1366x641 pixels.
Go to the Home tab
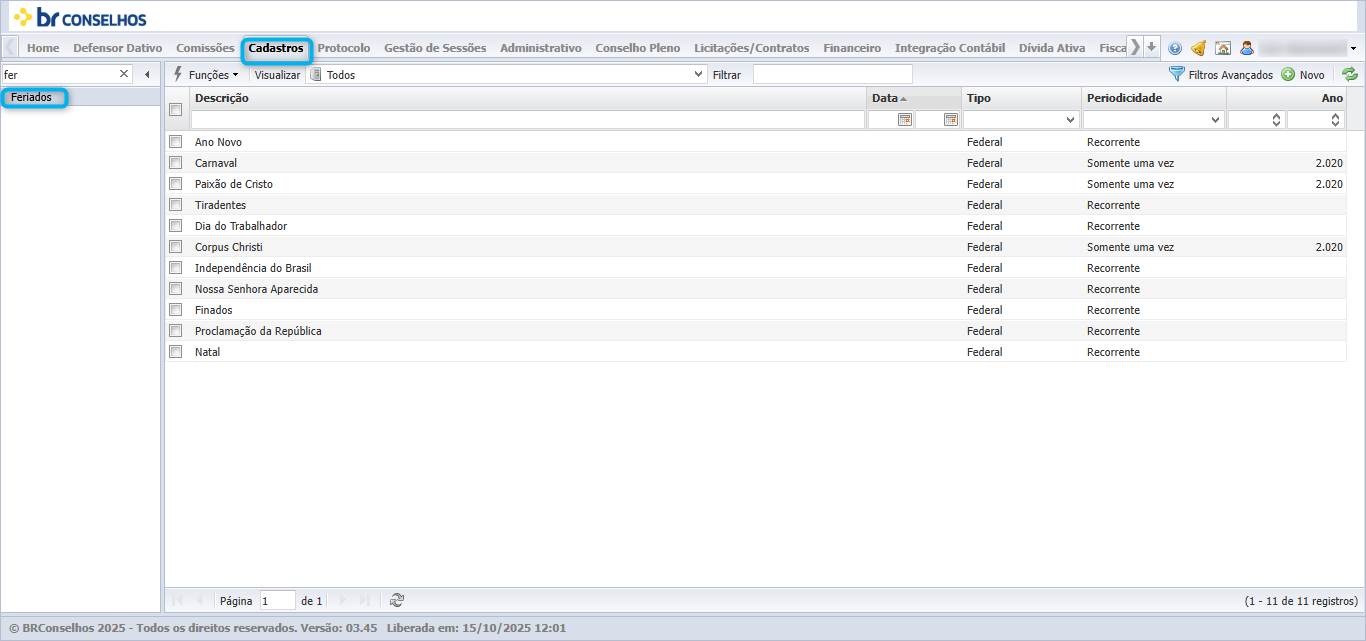coord(43,48)
